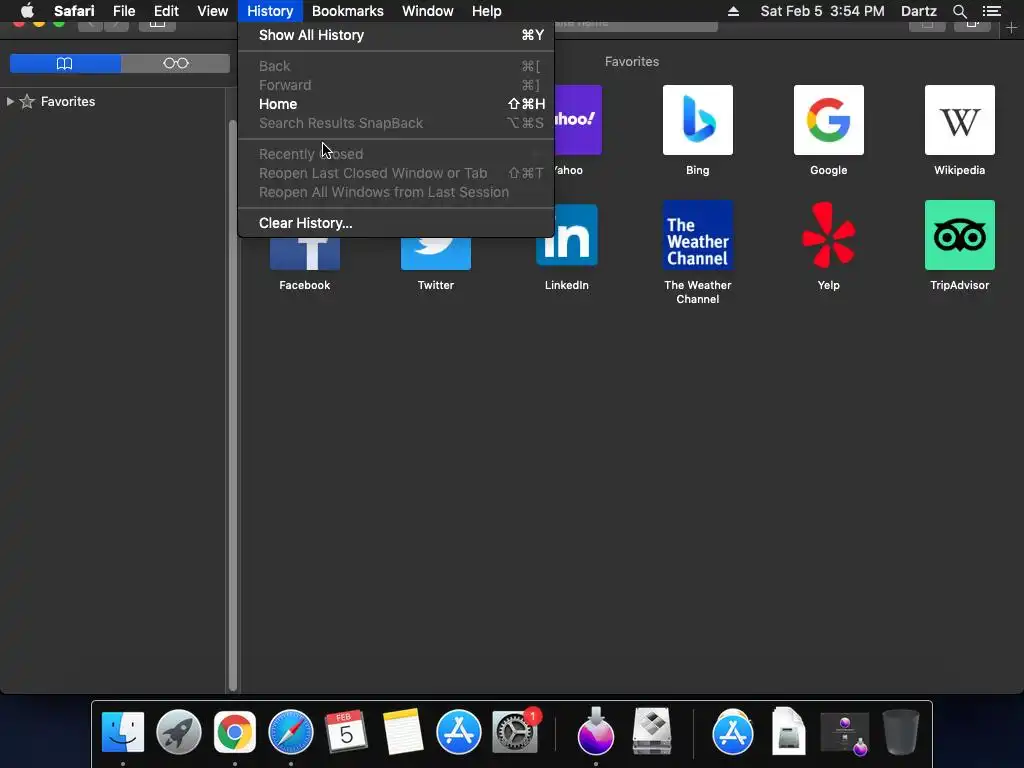The image size is (1024, 768).
Task: Open Notification Center list icon
Action: pyautogui.click(x=992, y=11)
